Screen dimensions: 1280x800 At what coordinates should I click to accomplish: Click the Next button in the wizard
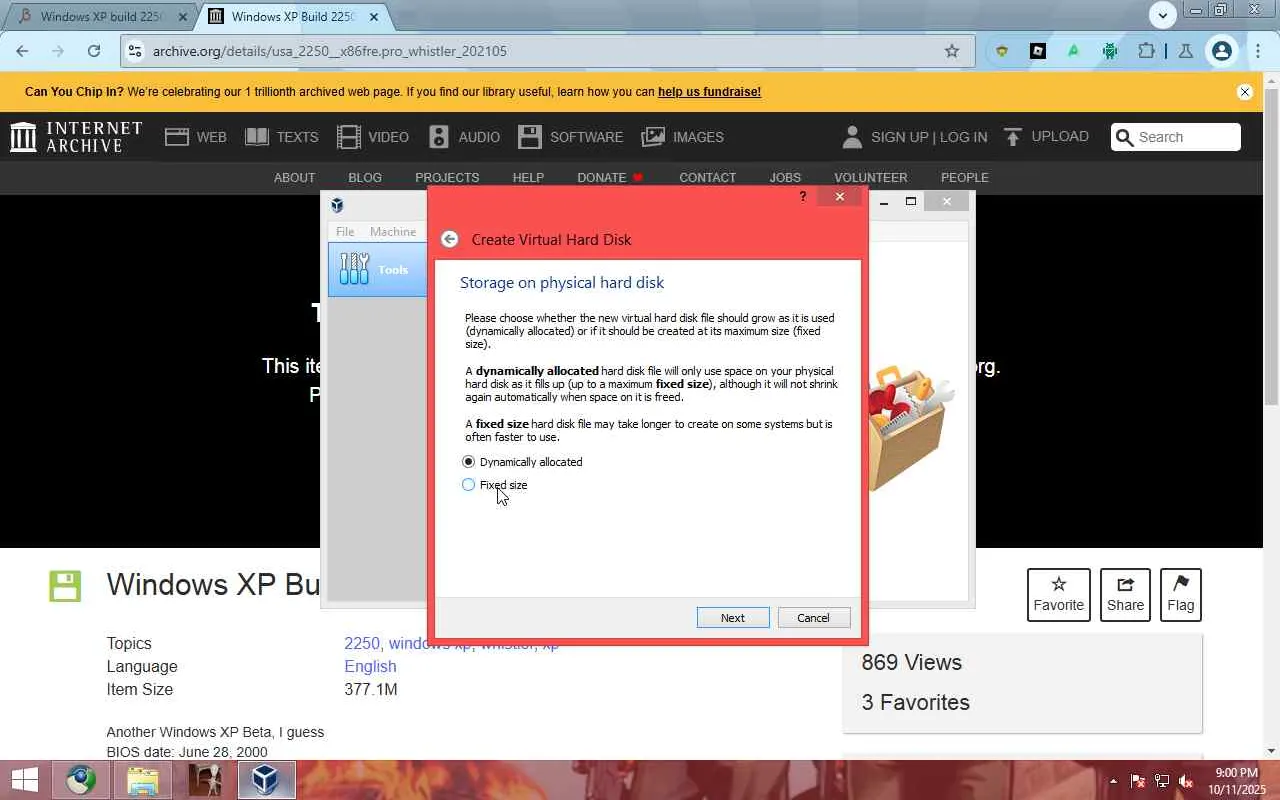tap(733, 618)
